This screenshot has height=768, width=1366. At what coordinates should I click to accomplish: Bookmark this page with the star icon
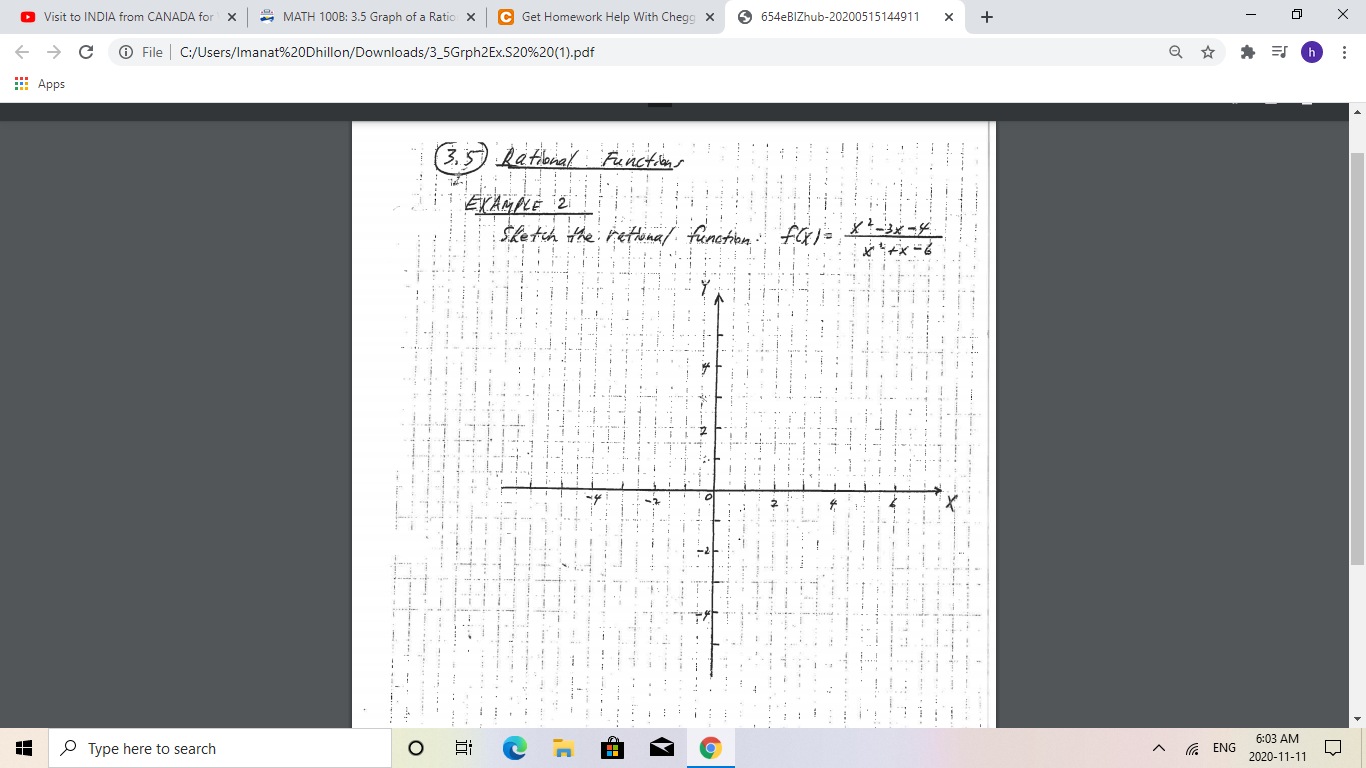1207,52
